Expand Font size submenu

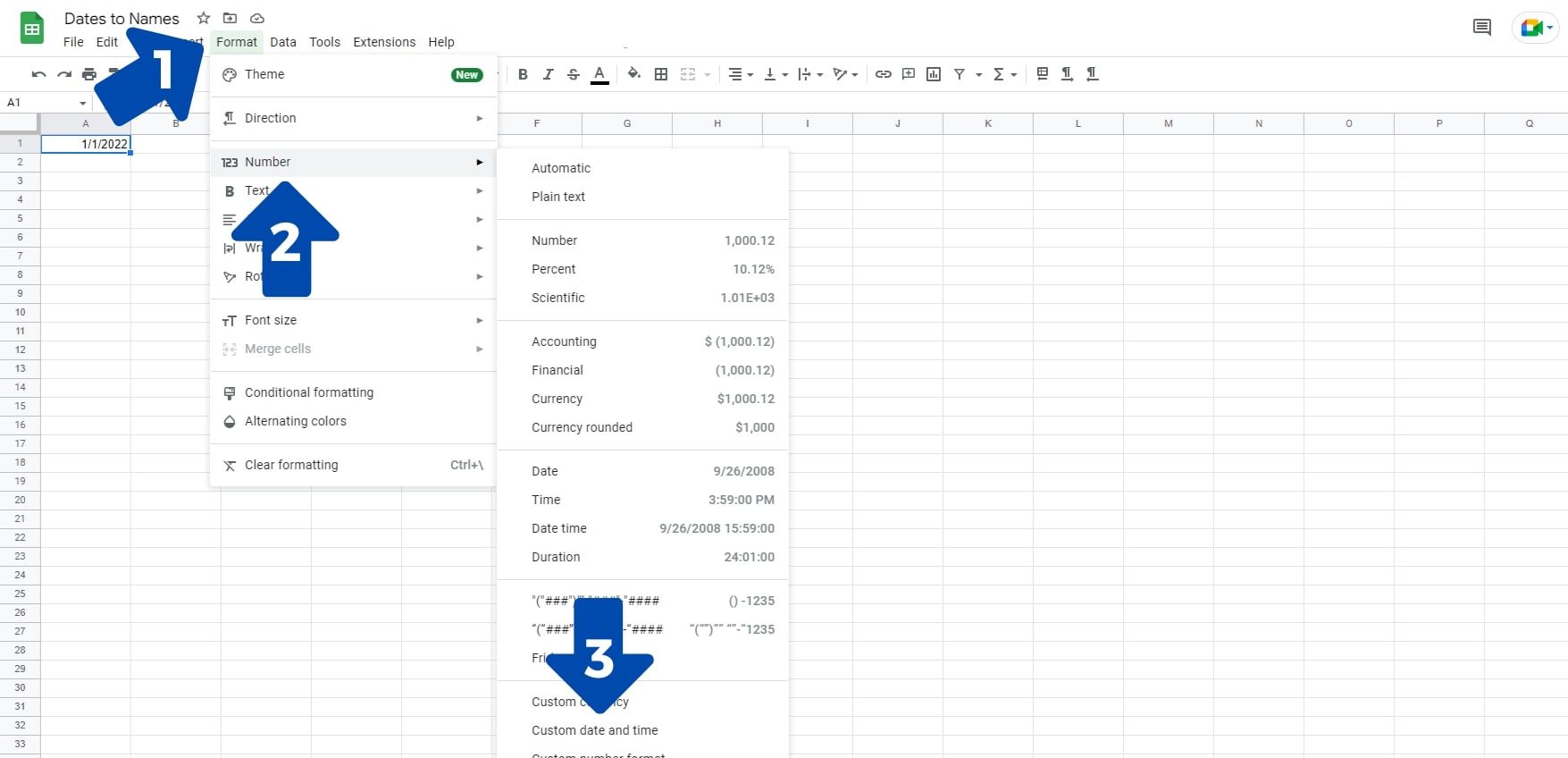(x=353, y=320)
